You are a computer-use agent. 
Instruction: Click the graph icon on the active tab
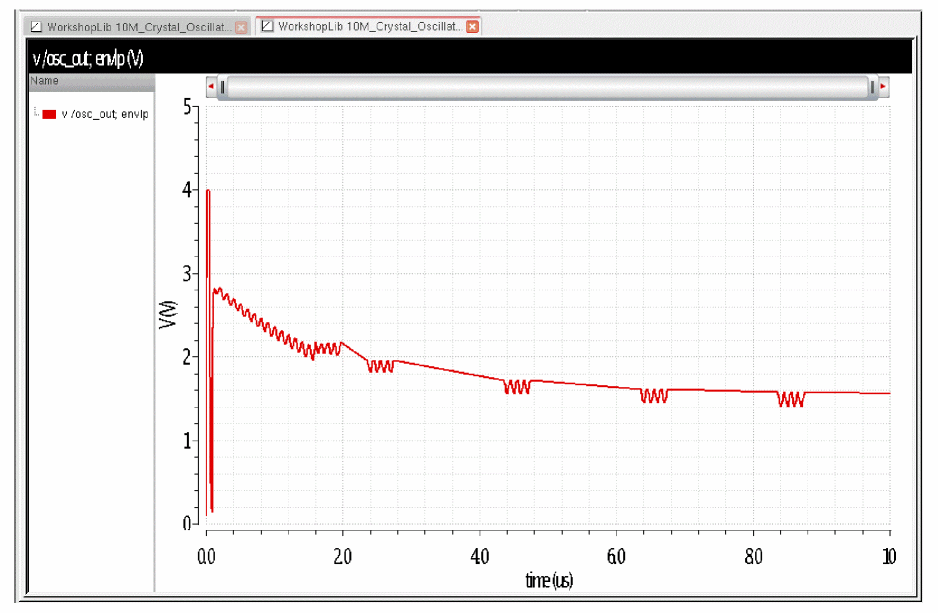[267, 26]
